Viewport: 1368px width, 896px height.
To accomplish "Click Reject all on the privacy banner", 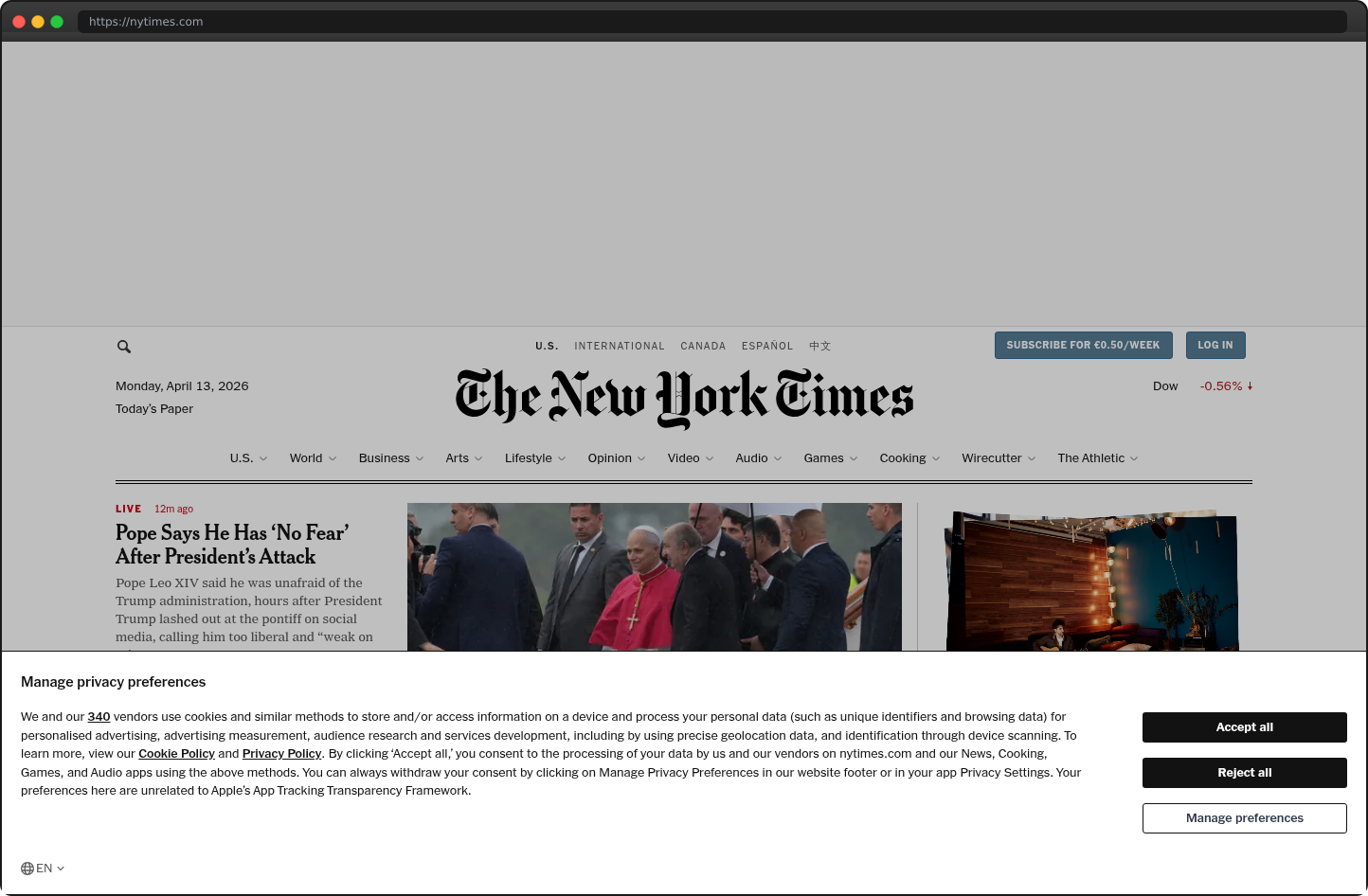I will coord(1244,772).
